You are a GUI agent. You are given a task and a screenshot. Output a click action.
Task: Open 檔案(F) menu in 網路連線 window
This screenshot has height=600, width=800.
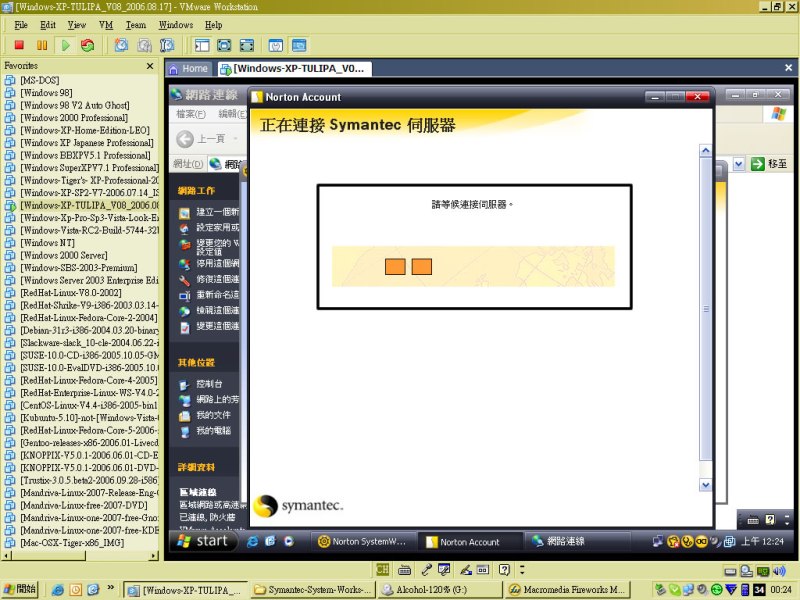click(x=190, y=114)
